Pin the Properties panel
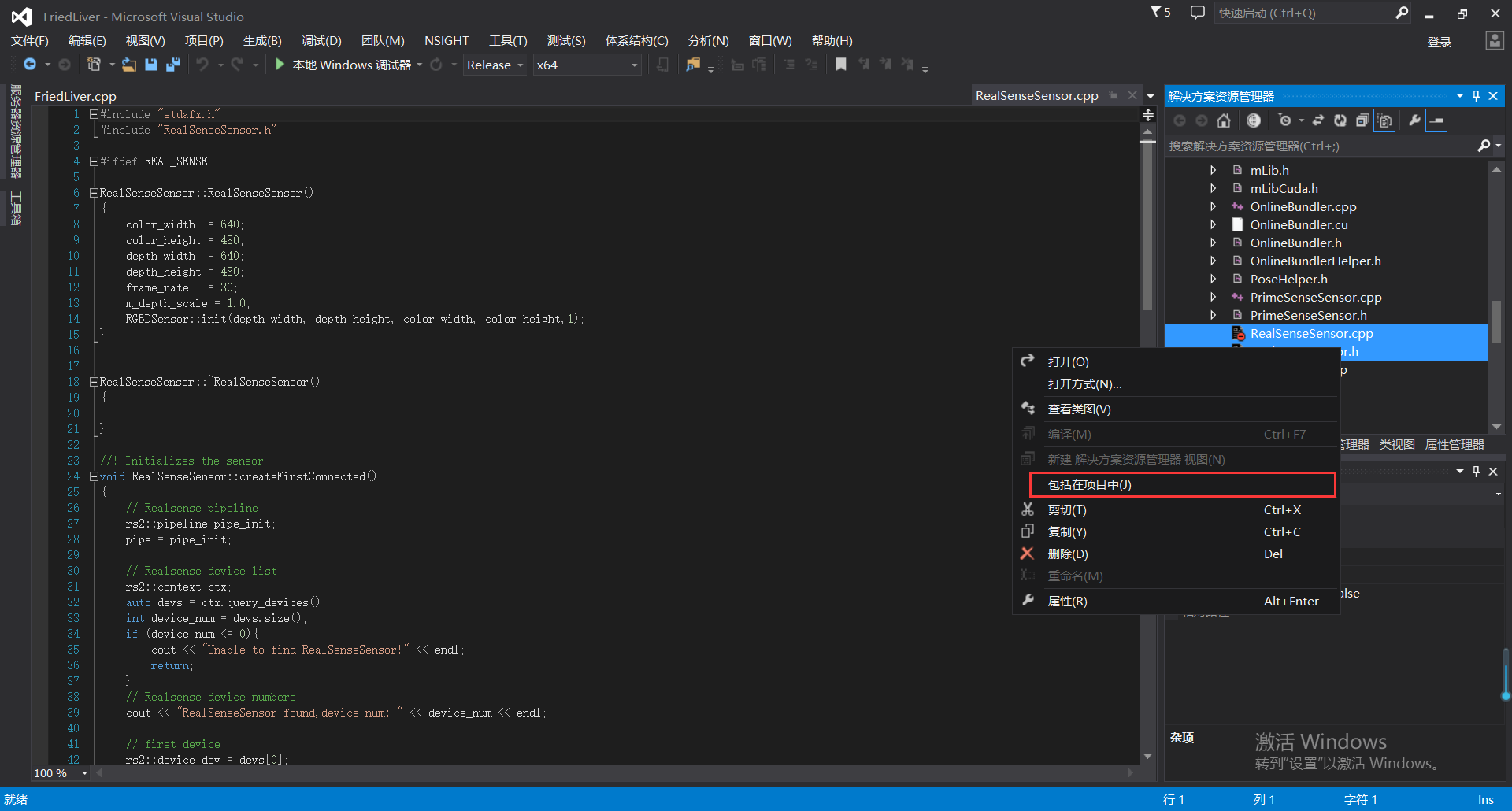The image size is (1512, 811). (x=1477, y=471)
